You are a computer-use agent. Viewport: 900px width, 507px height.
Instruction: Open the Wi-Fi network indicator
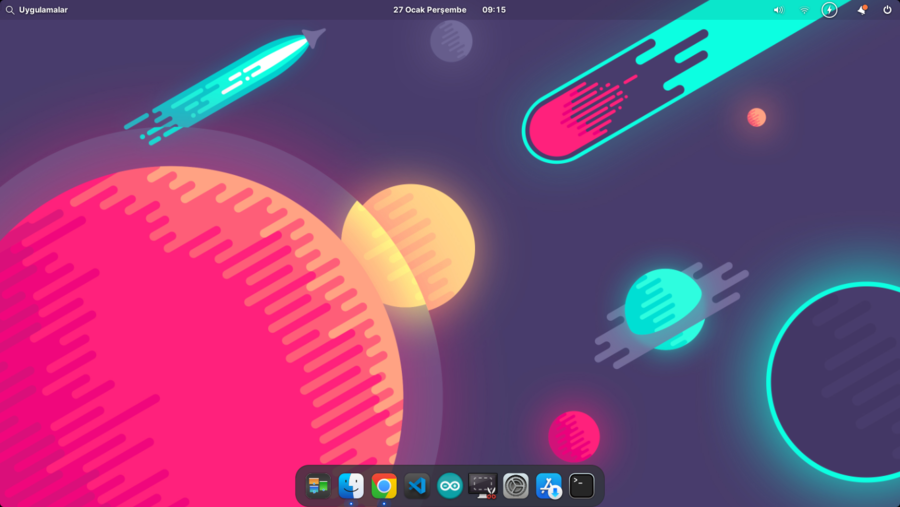click(x=804, y=10)
